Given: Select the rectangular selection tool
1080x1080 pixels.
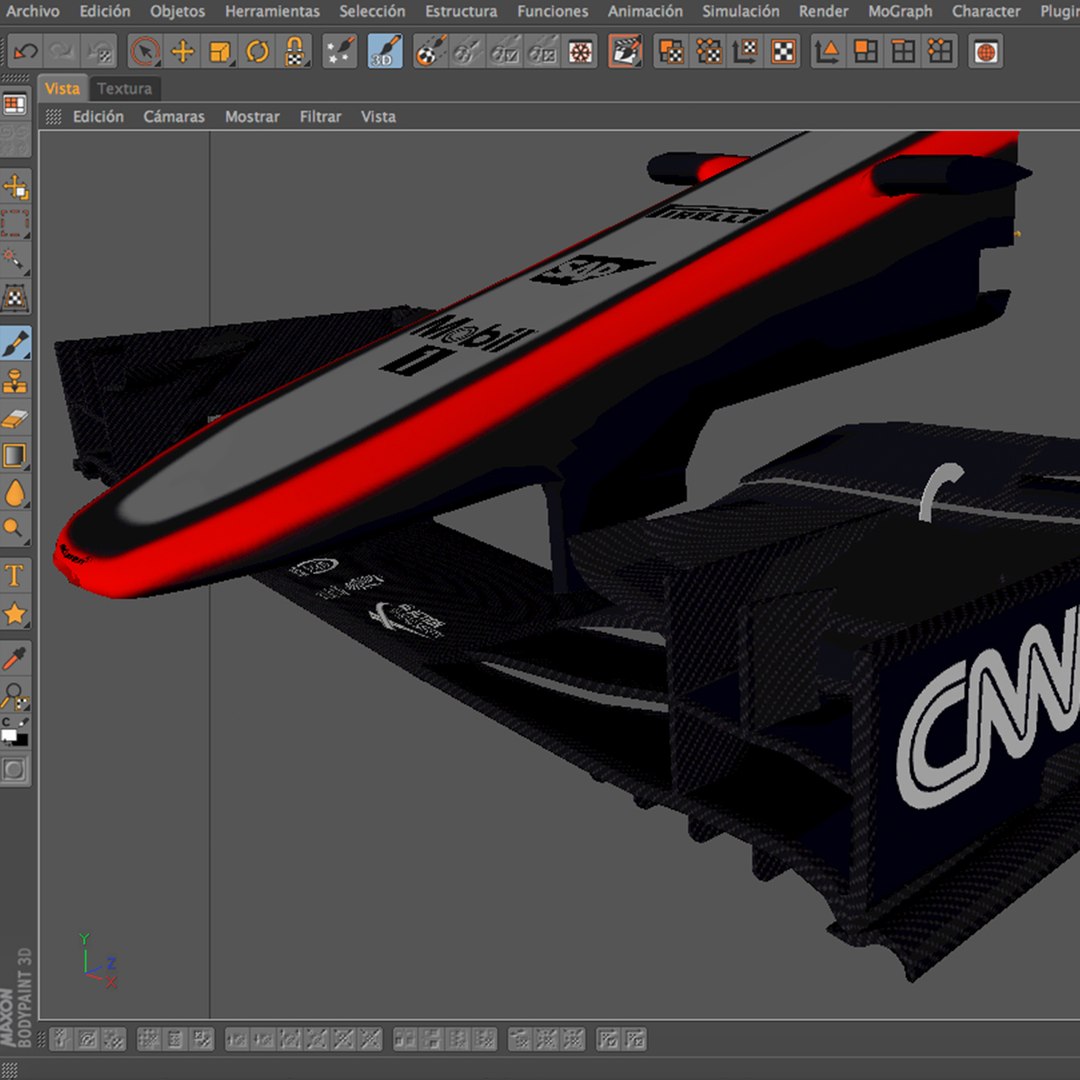Looking at the screenshot, I should coord(15,224).
